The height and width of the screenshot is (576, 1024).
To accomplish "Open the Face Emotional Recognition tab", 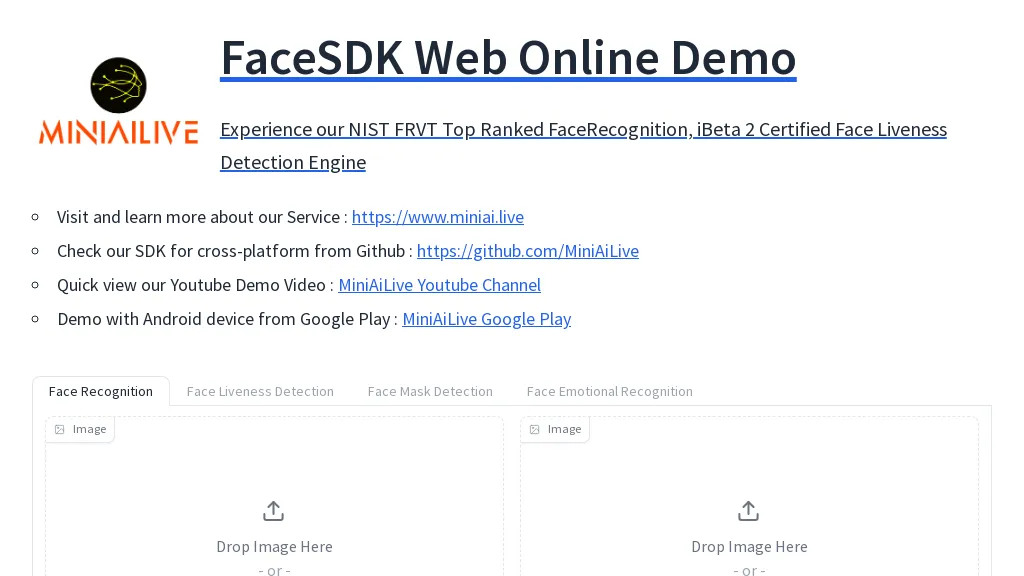I will pyautogui.click(x=609, y=391).
